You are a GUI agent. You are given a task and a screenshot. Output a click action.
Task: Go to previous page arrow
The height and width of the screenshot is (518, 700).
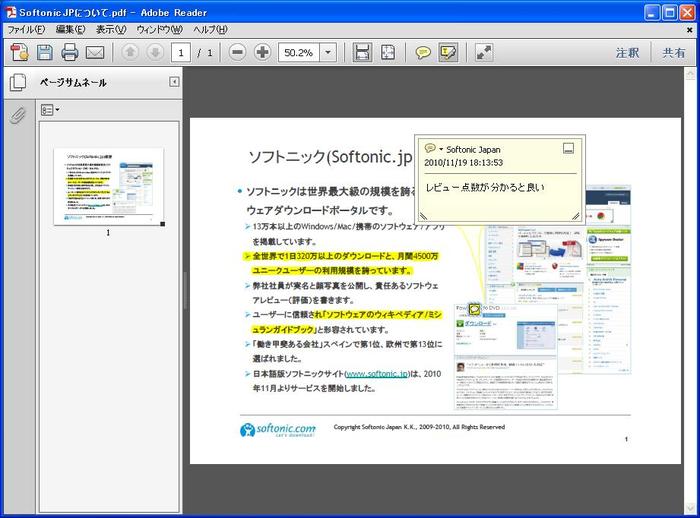130,52
